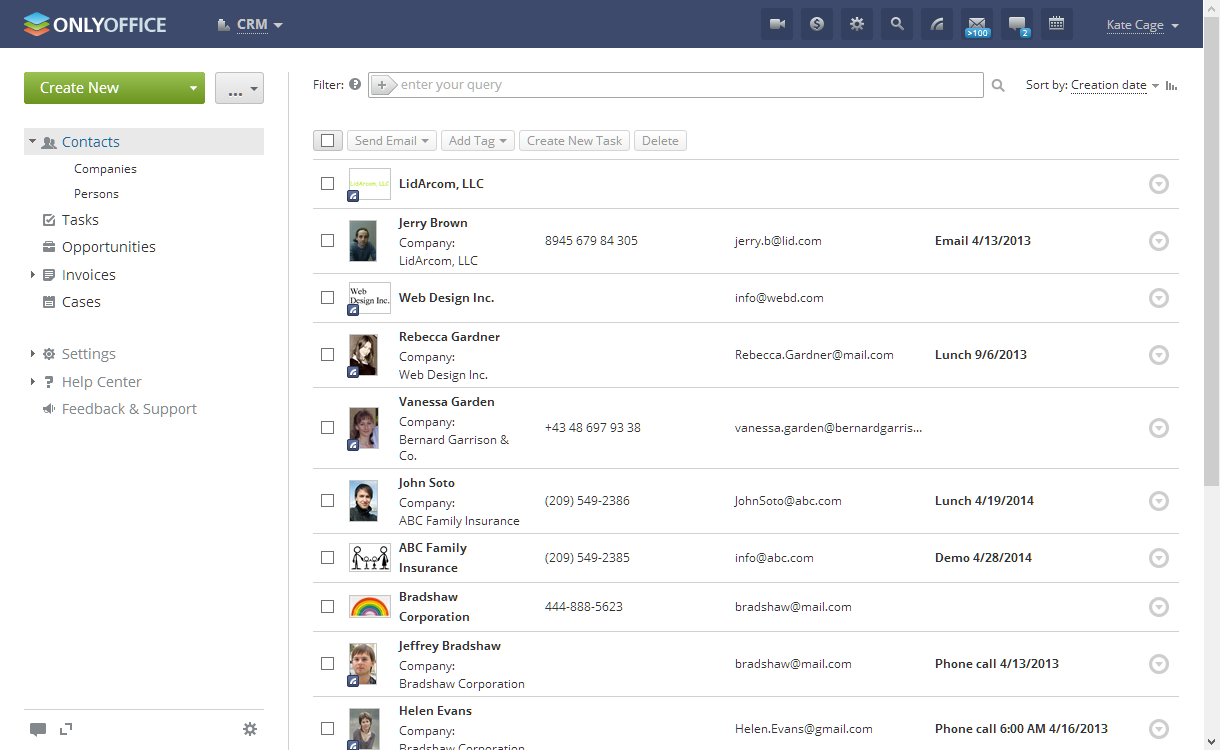Screen dimensions: 1220x750
Task: Open the Add Tag dropdown
Action: click(478, 141)
